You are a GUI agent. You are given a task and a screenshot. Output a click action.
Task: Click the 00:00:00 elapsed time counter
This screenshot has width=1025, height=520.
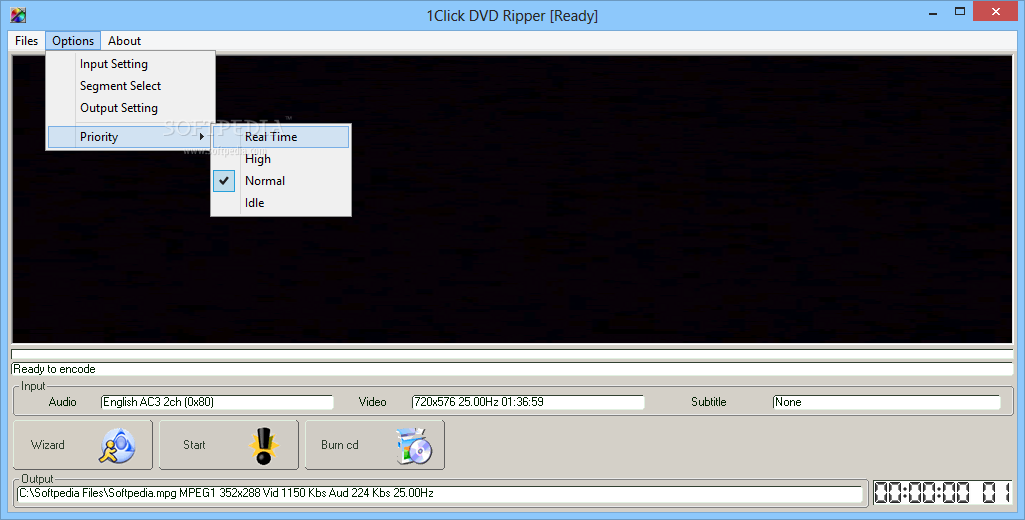[942, 493]
